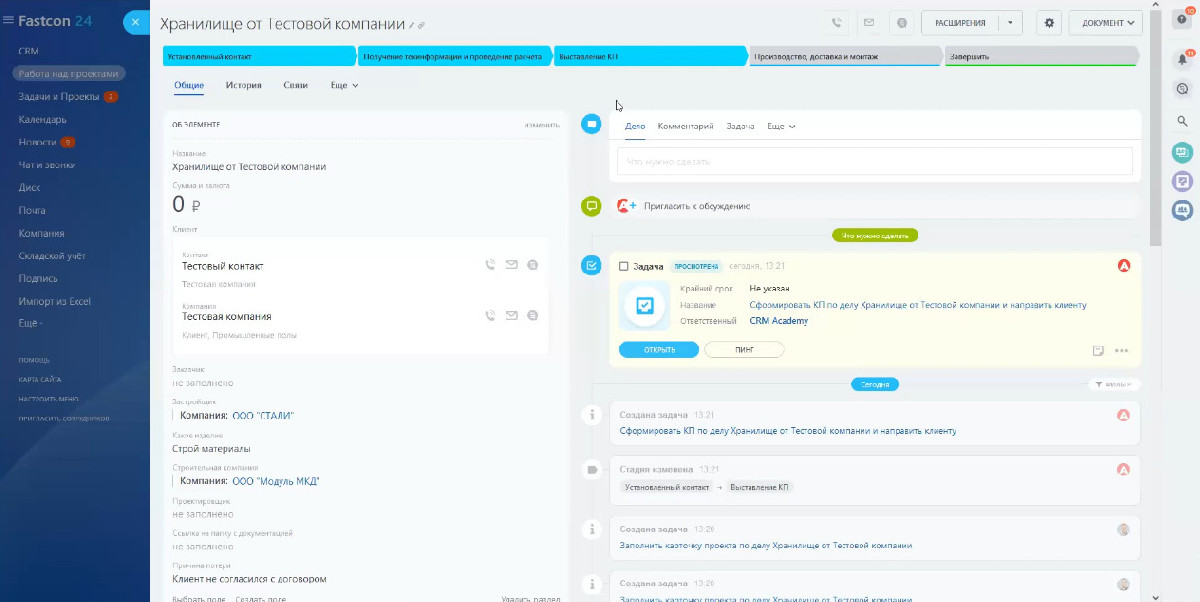The image size is (1200, 602).
Task: Open the help question mark icon
Action: pos(1182,21)
